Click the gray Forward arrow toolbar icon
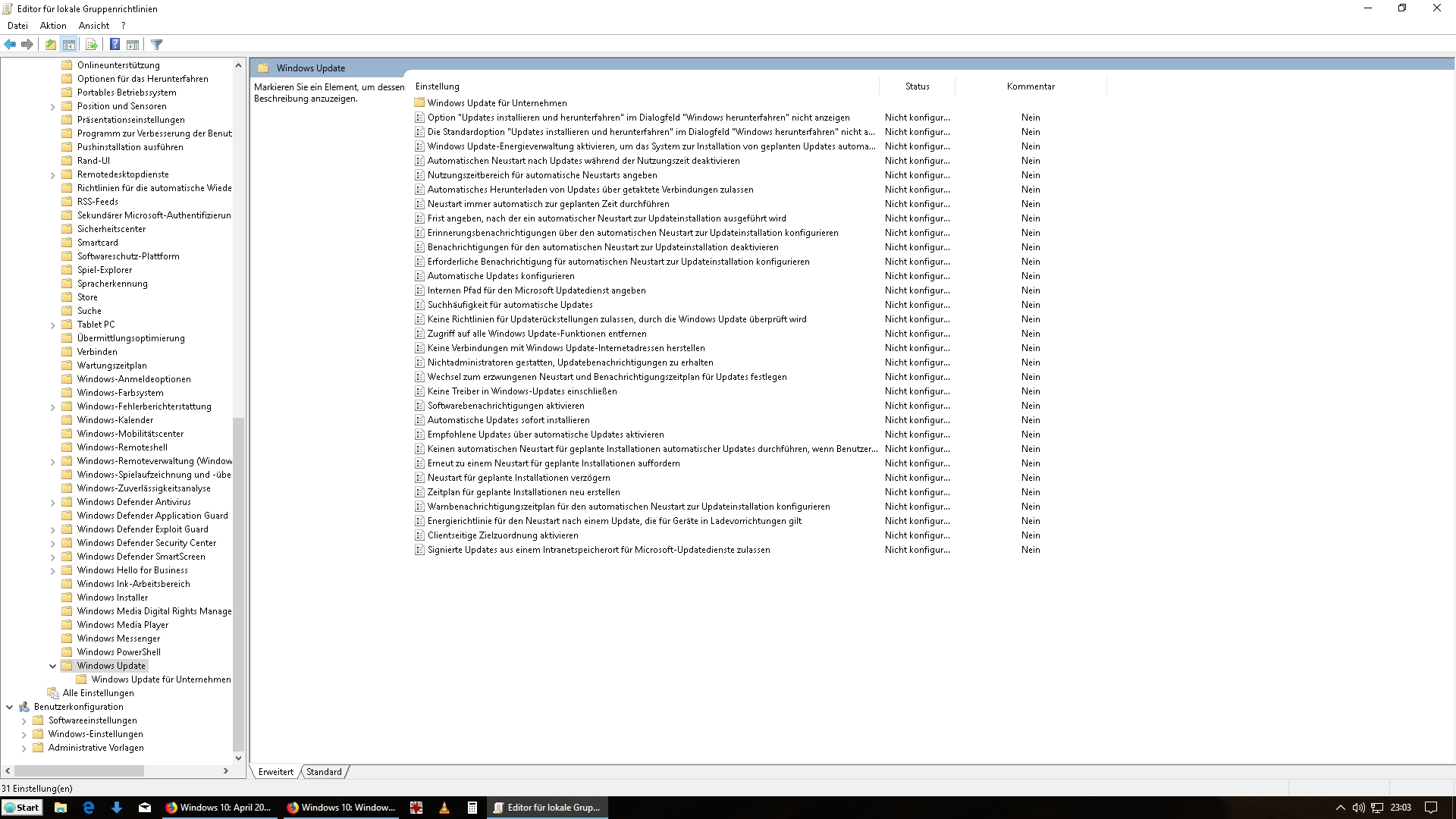 (x=27, y=45)
